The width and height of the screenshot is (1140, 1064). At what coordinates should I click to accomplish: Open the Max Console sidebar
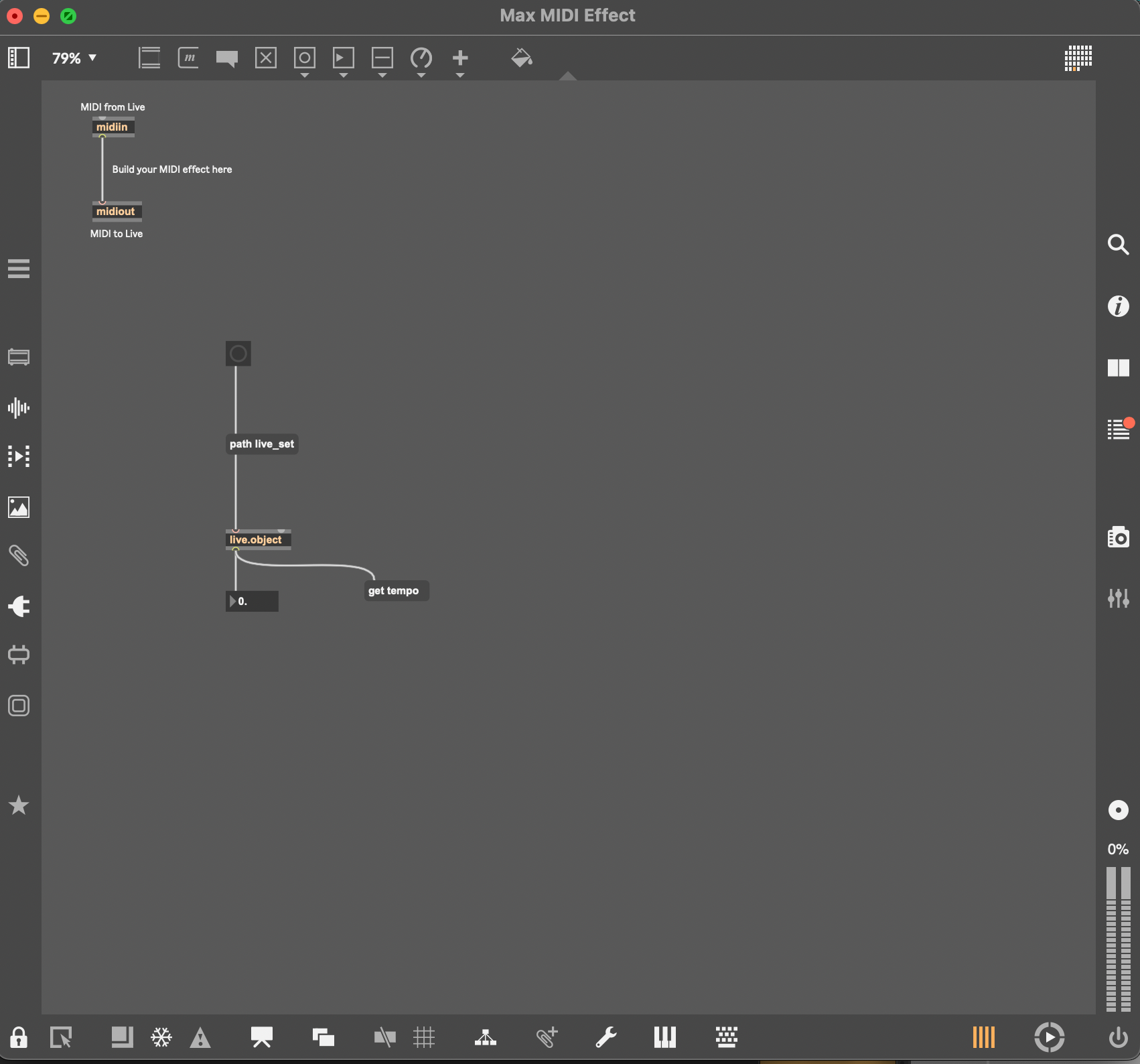click(x=1118, y=429)
